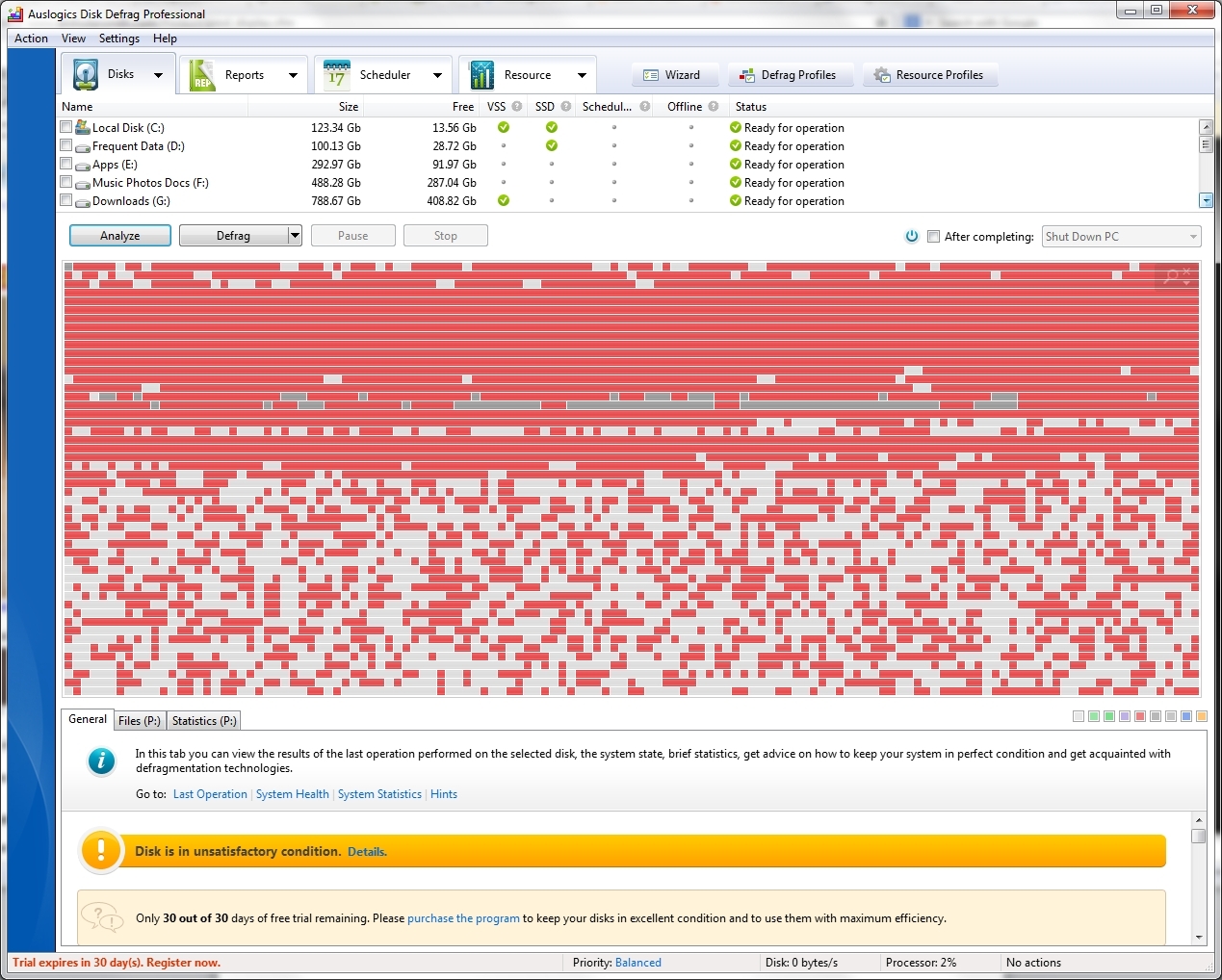Screen dimensions: 1222x980
Task: Expand the Reports dropdown arrow
Action: click(x=293, y=75)
